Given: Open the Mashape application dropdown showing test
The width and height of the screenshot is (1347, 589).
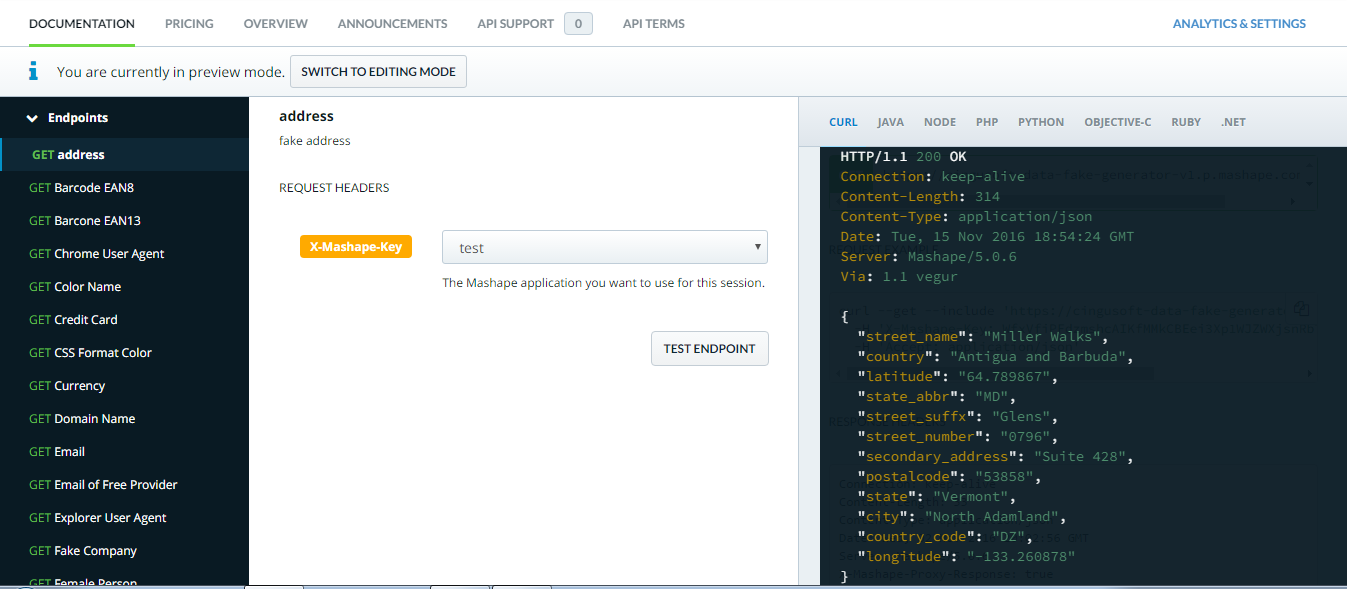Looking at the screenshot, I should 604,246.
